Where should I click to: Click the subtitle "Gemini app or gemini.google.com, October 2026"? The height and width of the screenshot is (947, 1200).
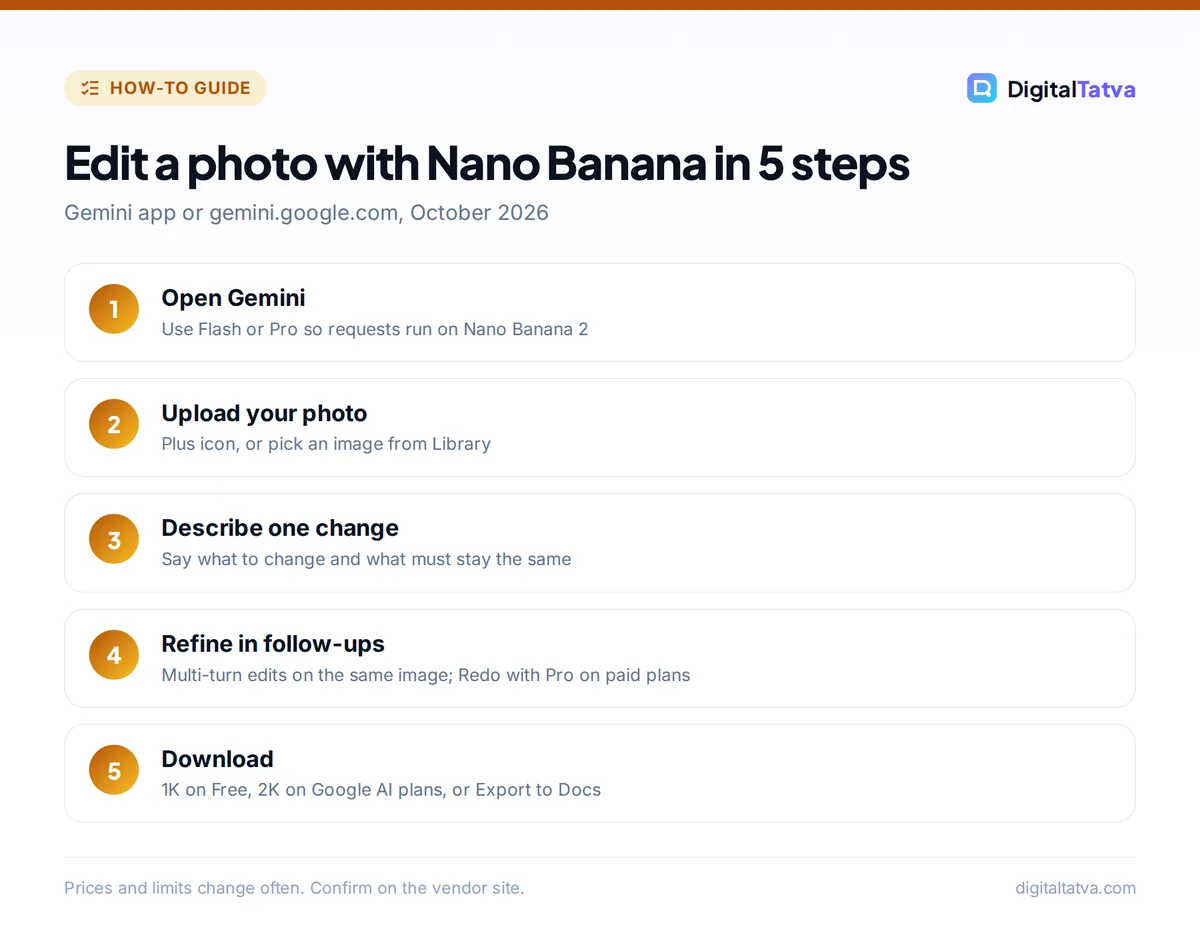point(306,213)
